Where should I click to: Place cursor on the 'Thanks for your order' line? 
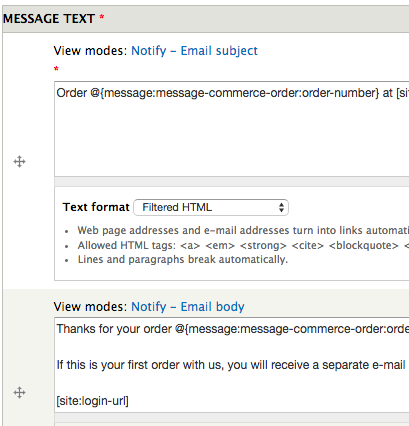(x=232, y=329)
